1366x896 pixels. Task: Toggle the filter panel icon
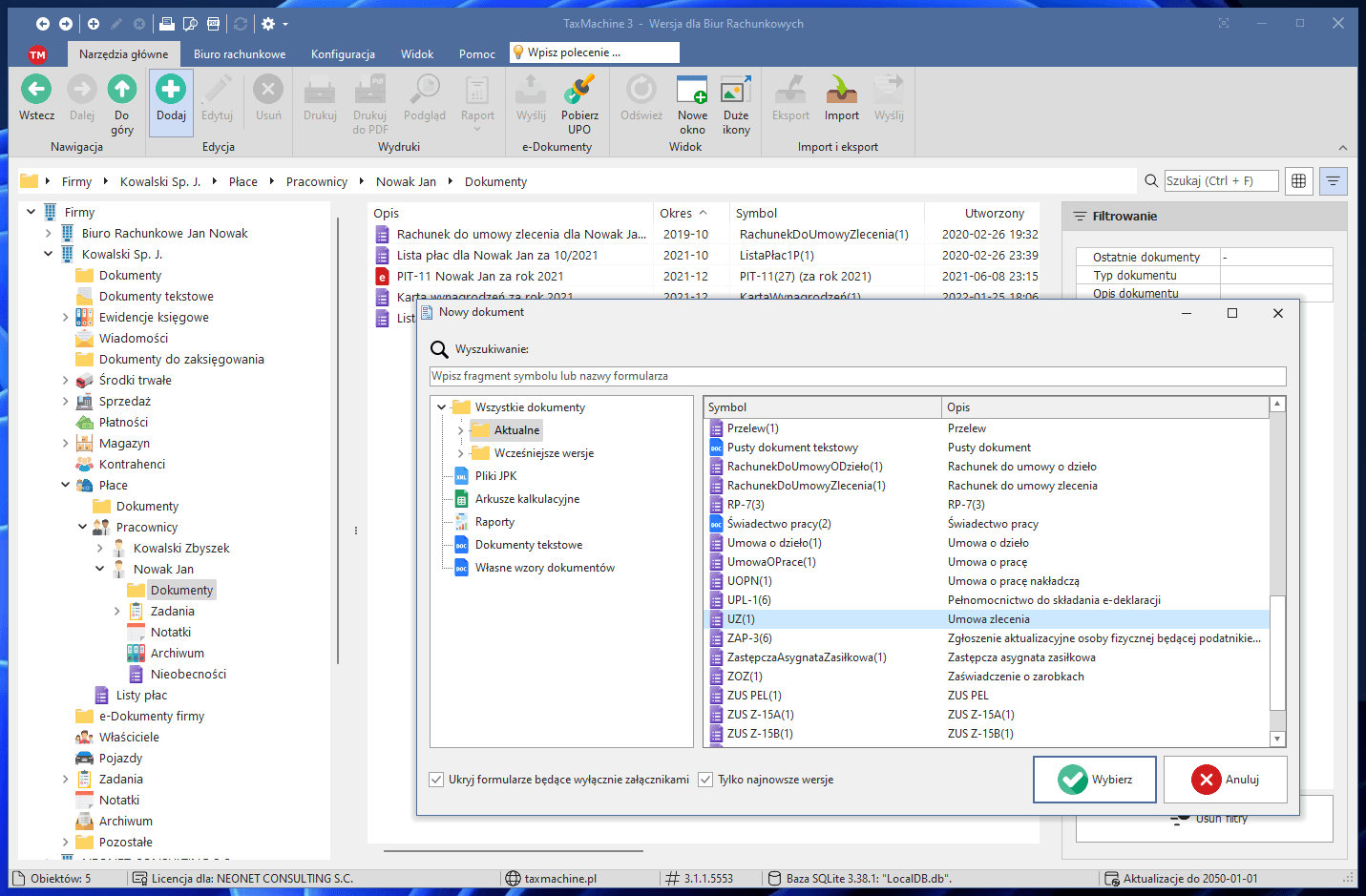(x=1333, y=181)
